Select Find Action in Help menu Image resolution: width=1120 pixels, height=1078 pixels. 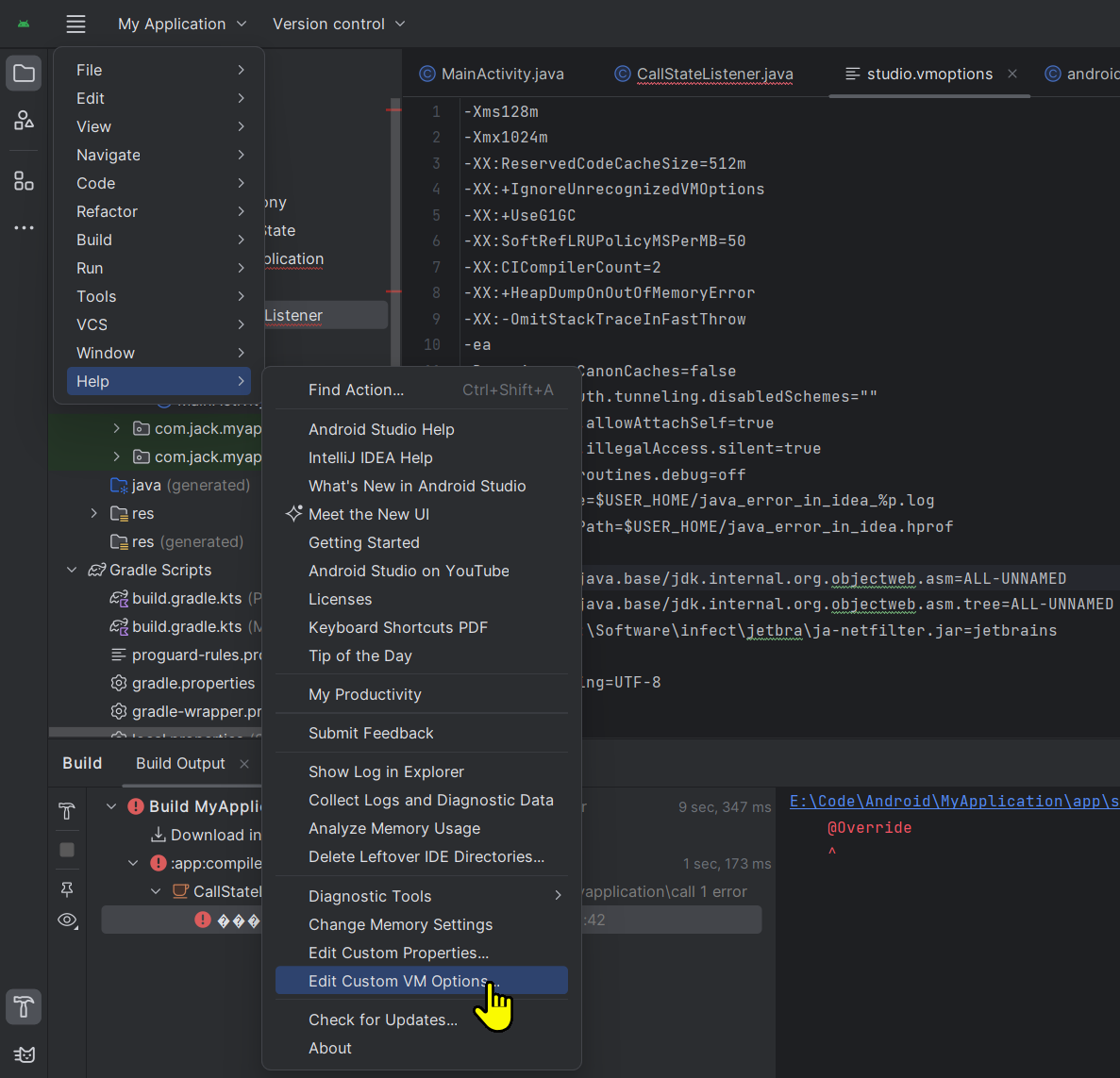[x=422, y=390]
